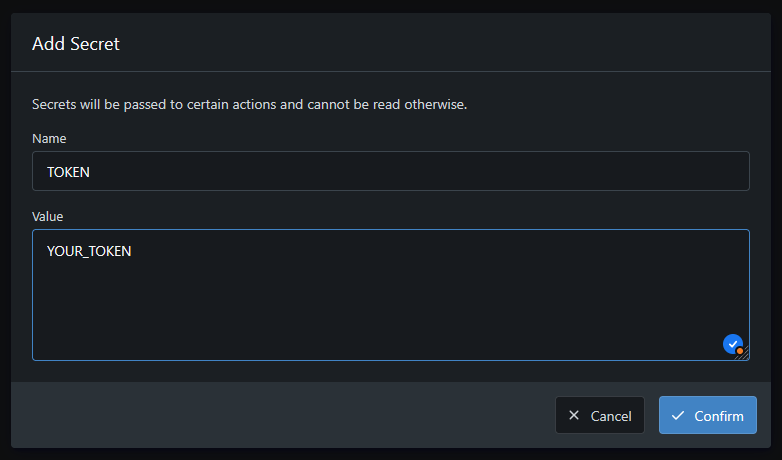The height and width of the screenshot is (460, 782).
Task: Click the dialog footer bar left of Cancel
Action: point(280,415)
